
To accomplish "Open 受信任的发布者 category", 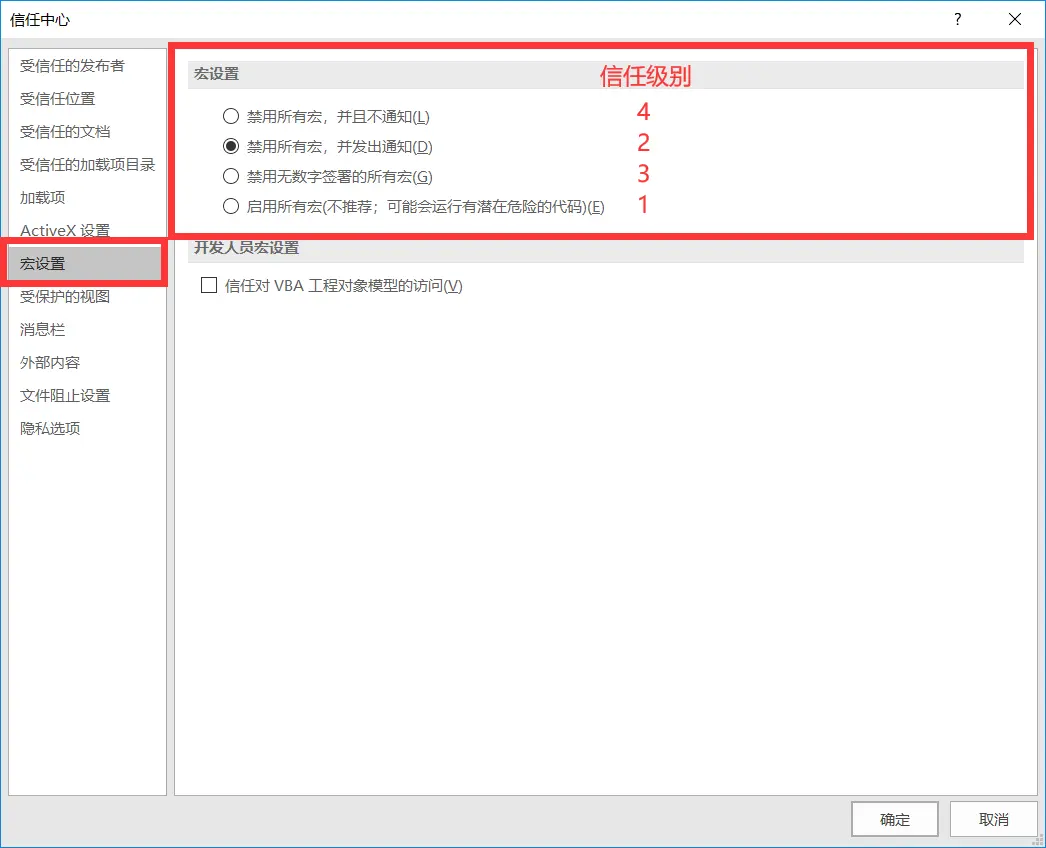I will pyautogui.click(x=72, y=66).
